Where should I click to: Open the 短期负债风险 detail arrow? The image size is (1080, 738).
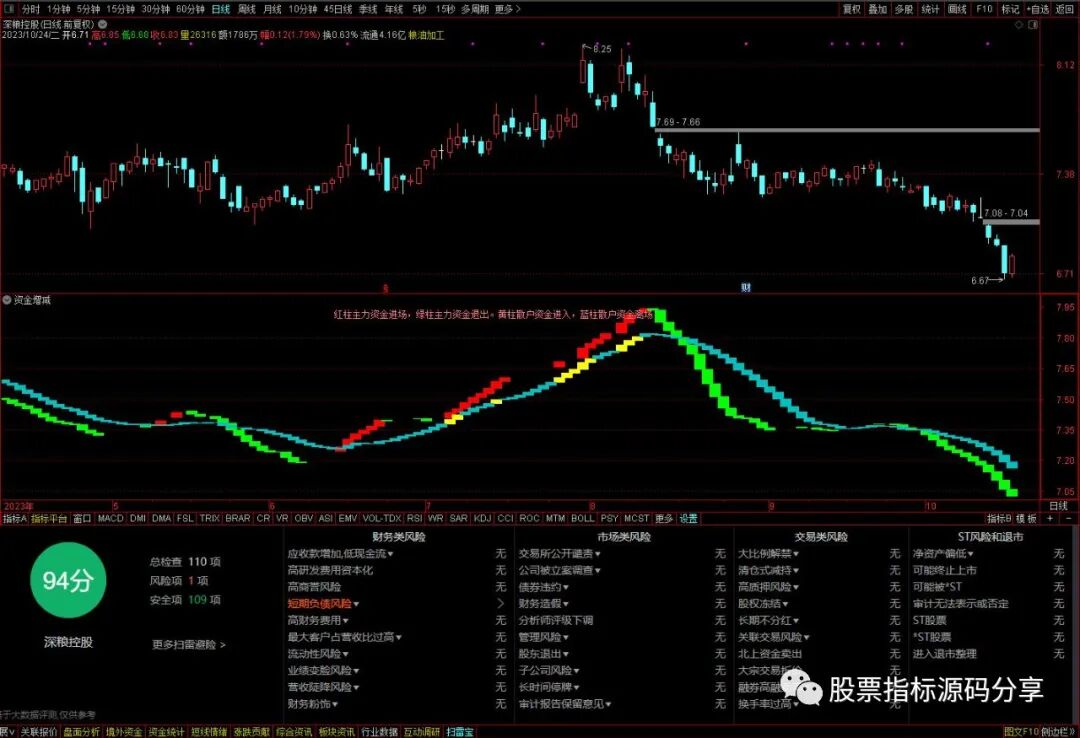point(501,604)
